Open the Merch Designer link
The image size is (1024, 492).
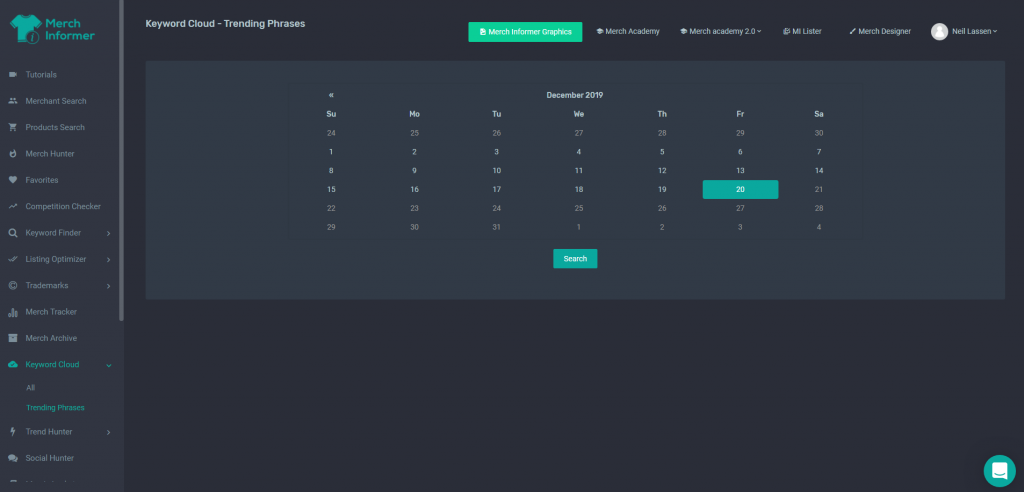[x=880, y=31]
